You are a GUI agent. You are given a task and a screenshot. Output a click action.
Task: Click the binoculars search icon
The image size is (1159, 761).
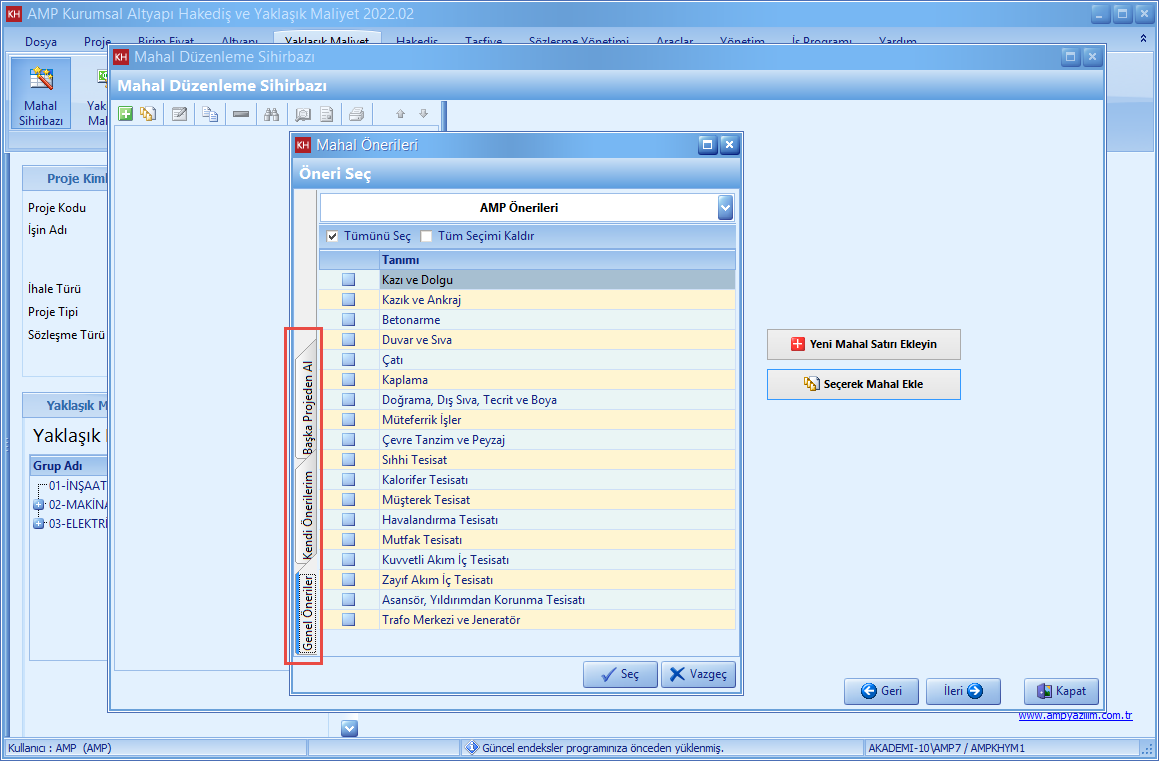pyautogui.click(x=271, y=114)
